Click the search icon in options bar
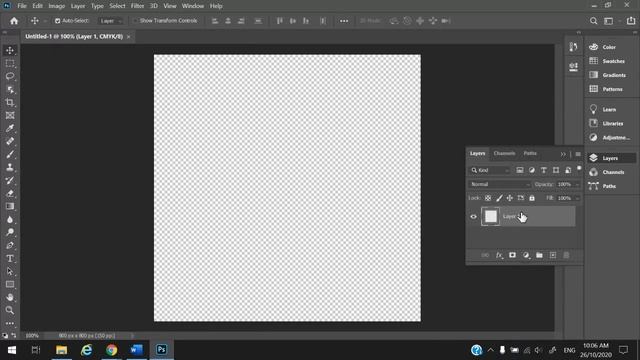This screenshot has height=360, width=640. pyautogui.click(x=593, y=21)
